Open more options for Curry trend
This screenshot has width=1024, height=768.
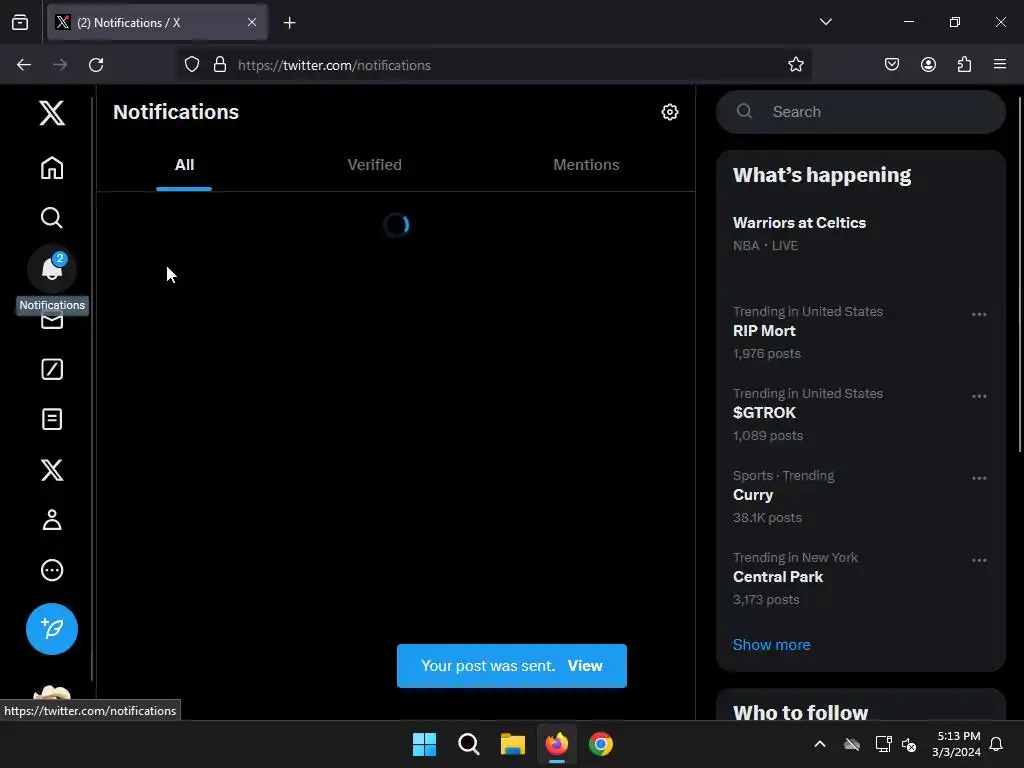pos(978,478)
